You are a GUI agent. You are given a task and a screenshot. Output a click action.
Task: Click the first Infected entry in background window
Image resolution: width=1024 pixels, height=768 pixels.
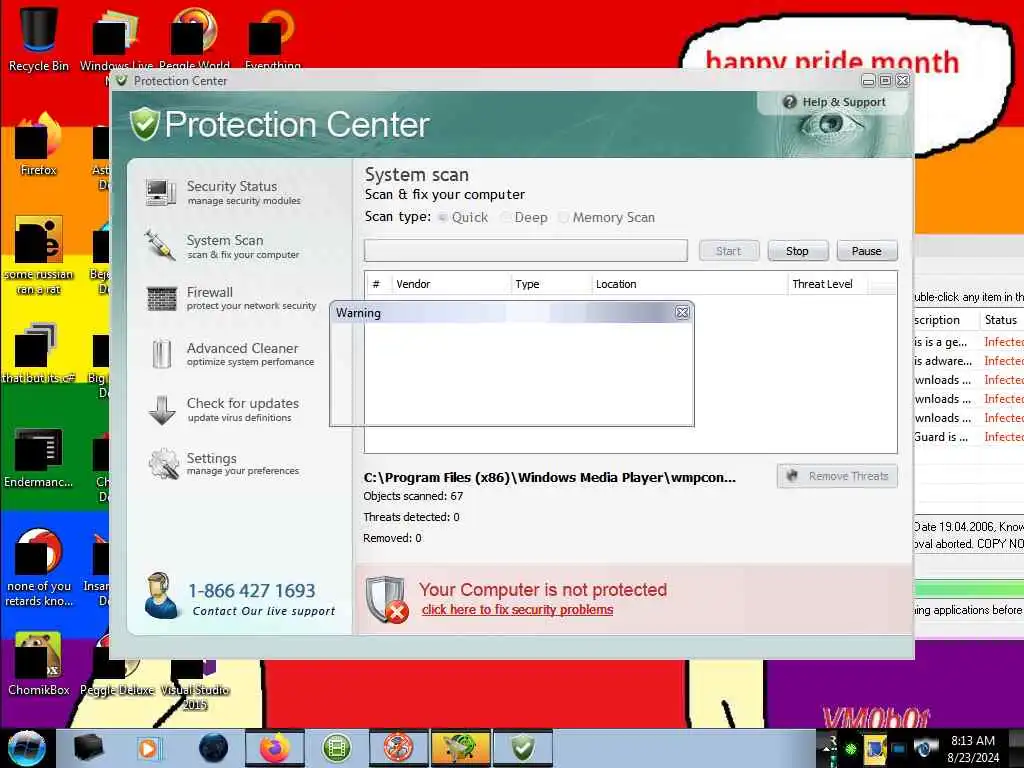[1004, 342]
